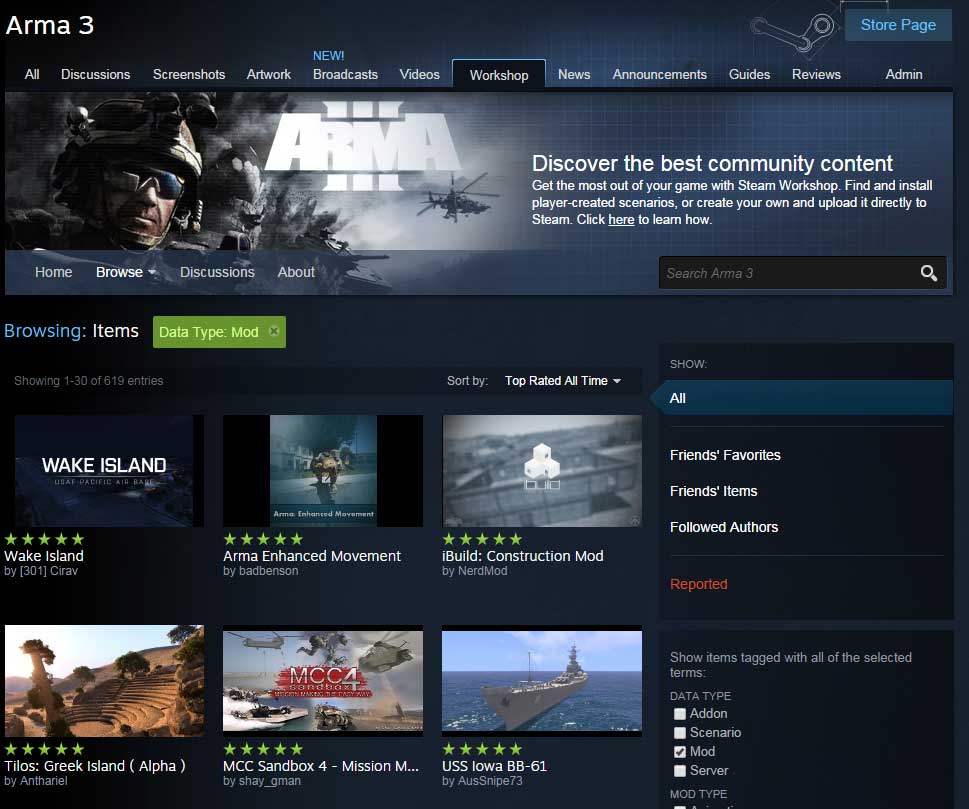
Task: Click the Arma 3 page title
Action: [x=50, y=25]
